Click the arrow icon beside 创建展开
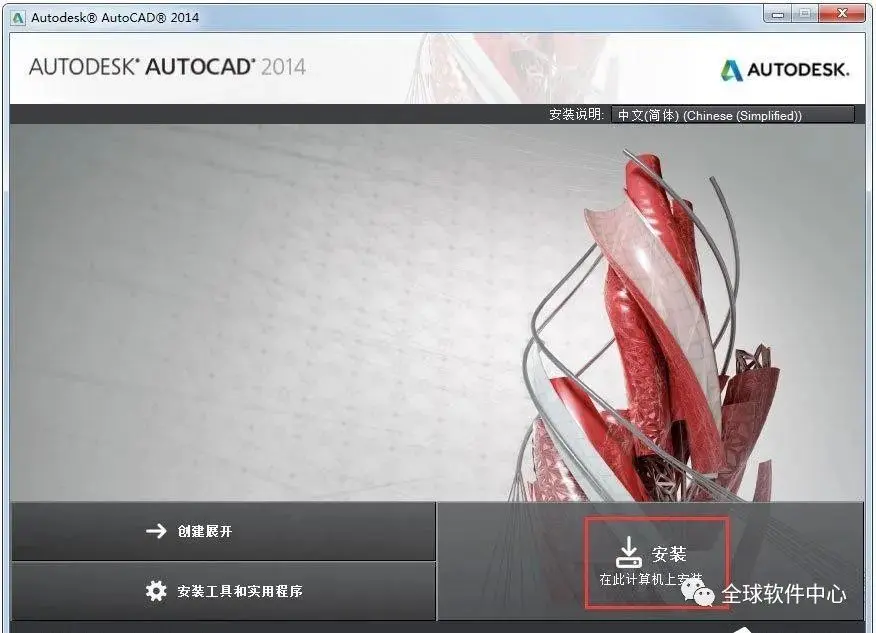 tap(156, 531)
